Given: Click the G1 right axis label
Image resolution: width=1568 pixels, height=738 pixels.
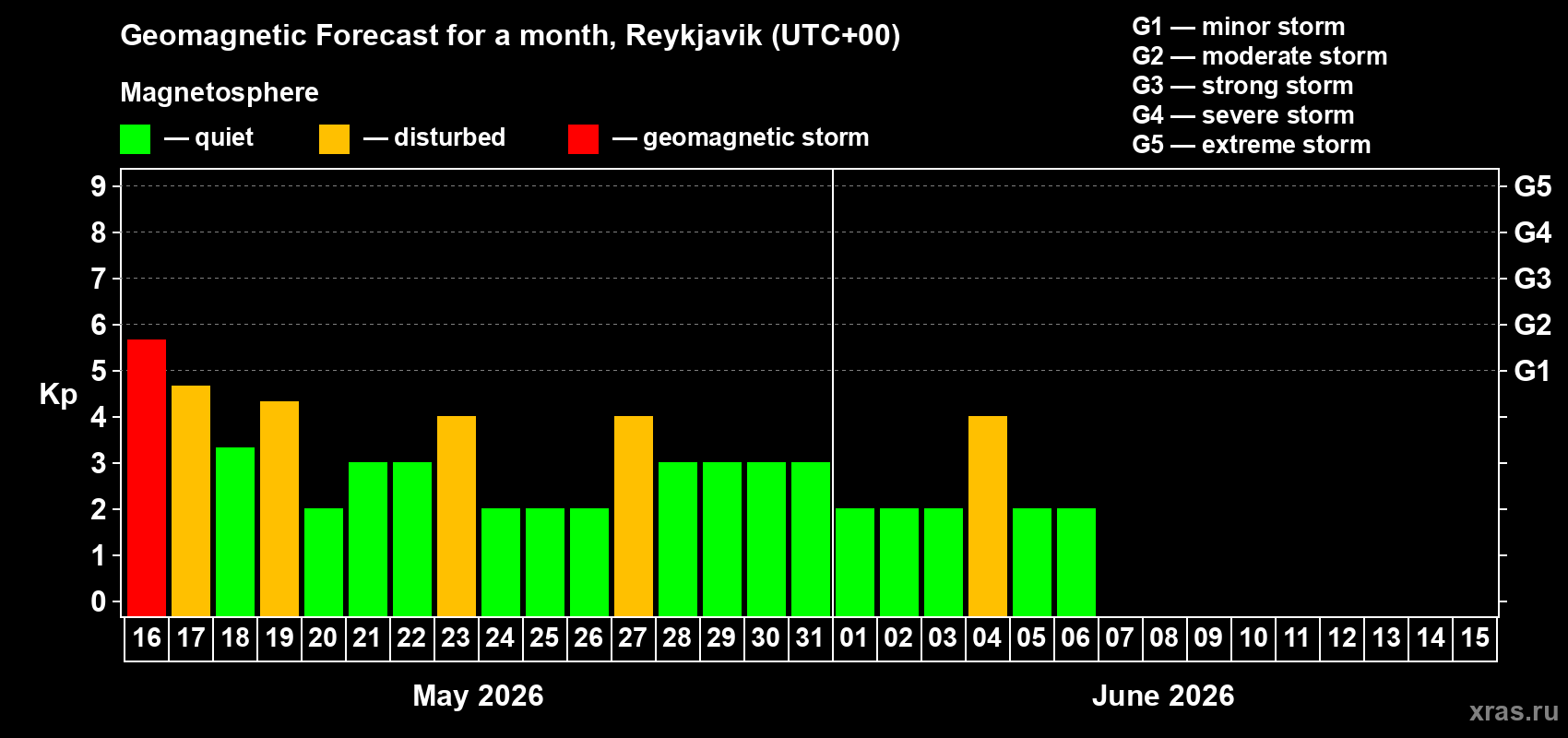Looking at the screenshot, I should pos(1533,371).
